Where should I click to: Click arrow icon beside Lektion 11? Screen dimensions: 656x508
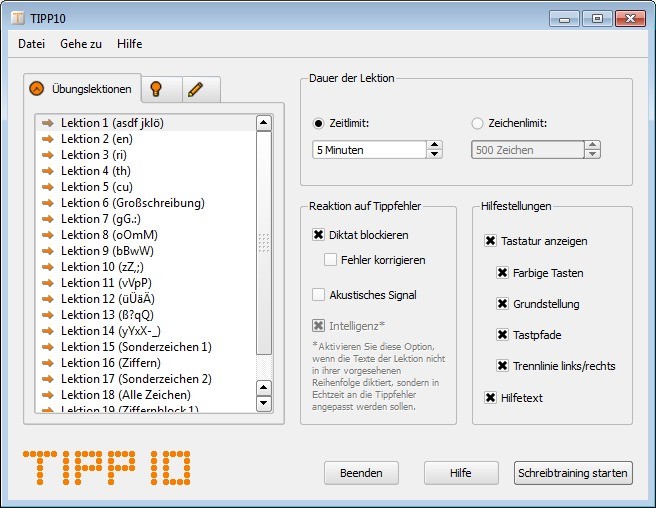[x=48, y=283]
